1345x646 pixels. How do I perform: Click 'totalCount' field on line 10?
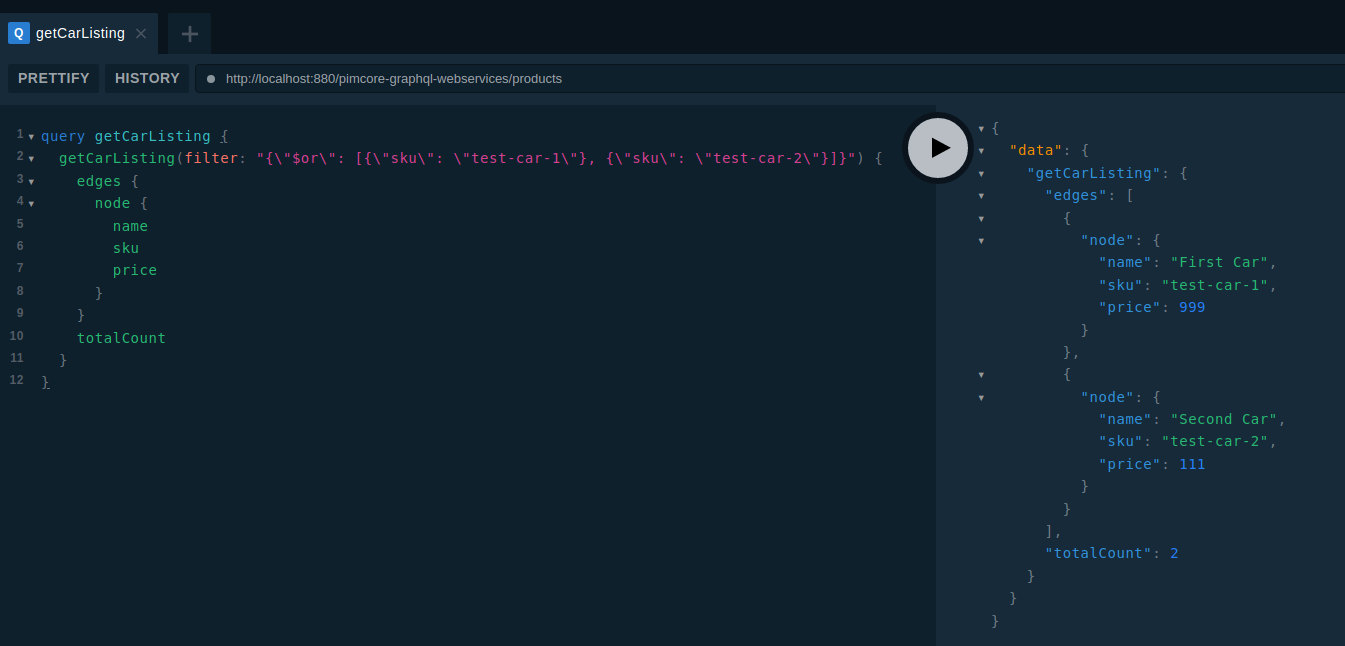click(x=121, y=338)
